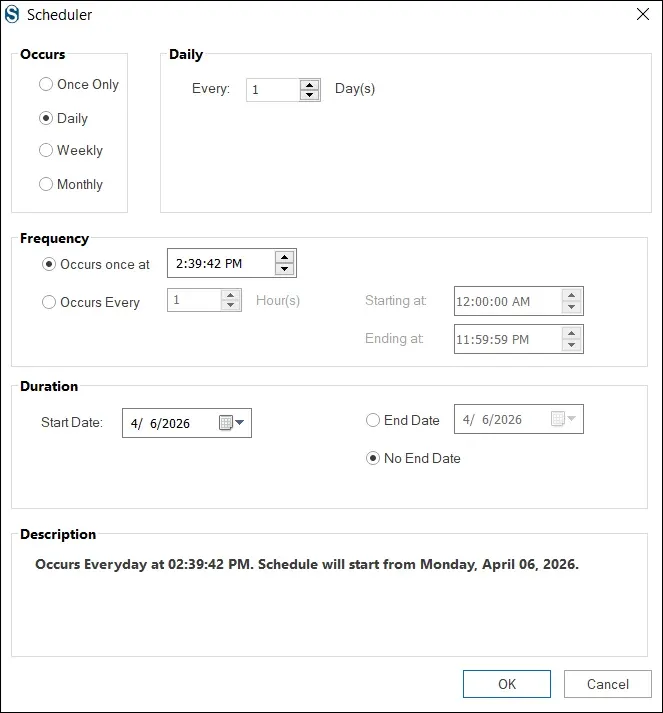Raise the Starting at time with up arrow
This screenshot has height=713, width=663.
[x=572, y=296]
